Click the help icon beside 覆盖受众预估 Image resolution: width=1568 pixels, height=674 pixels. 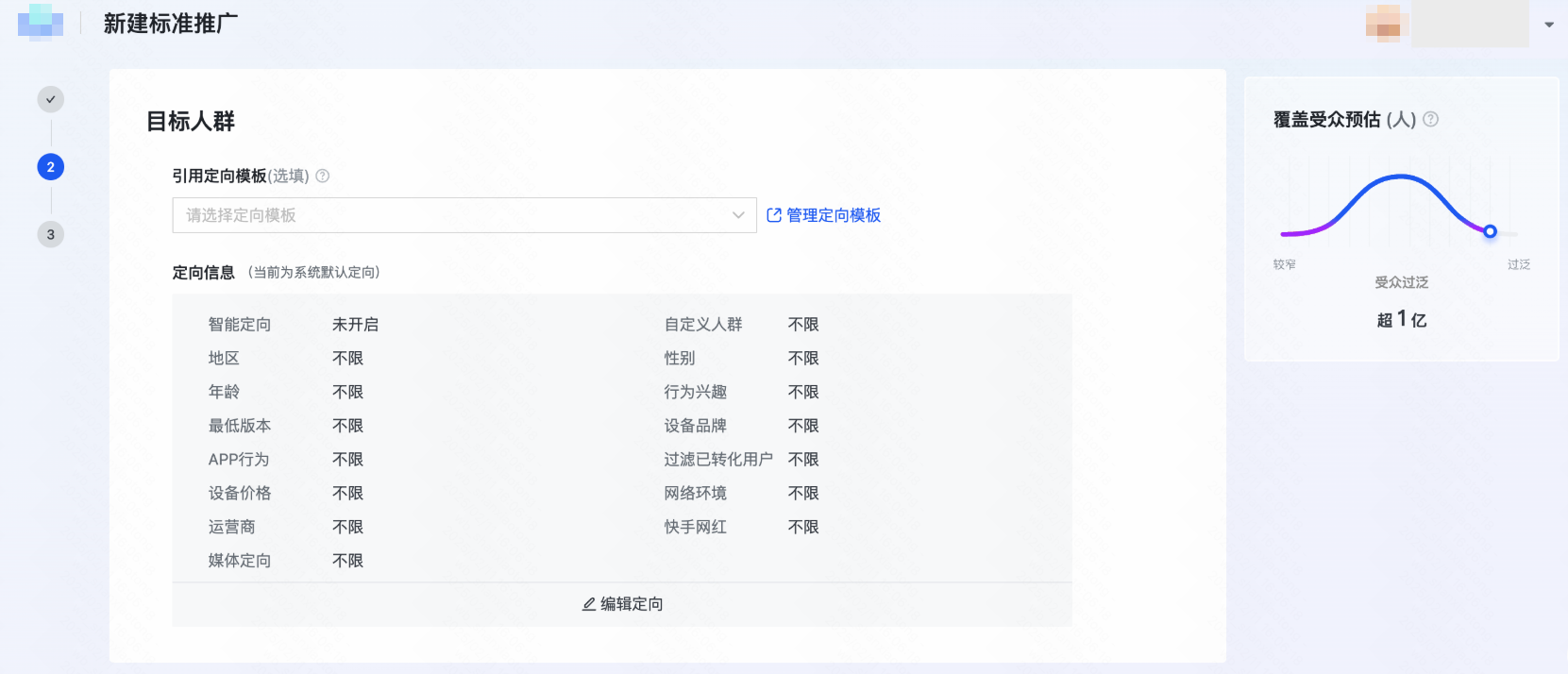click(x=1430, y=119)
